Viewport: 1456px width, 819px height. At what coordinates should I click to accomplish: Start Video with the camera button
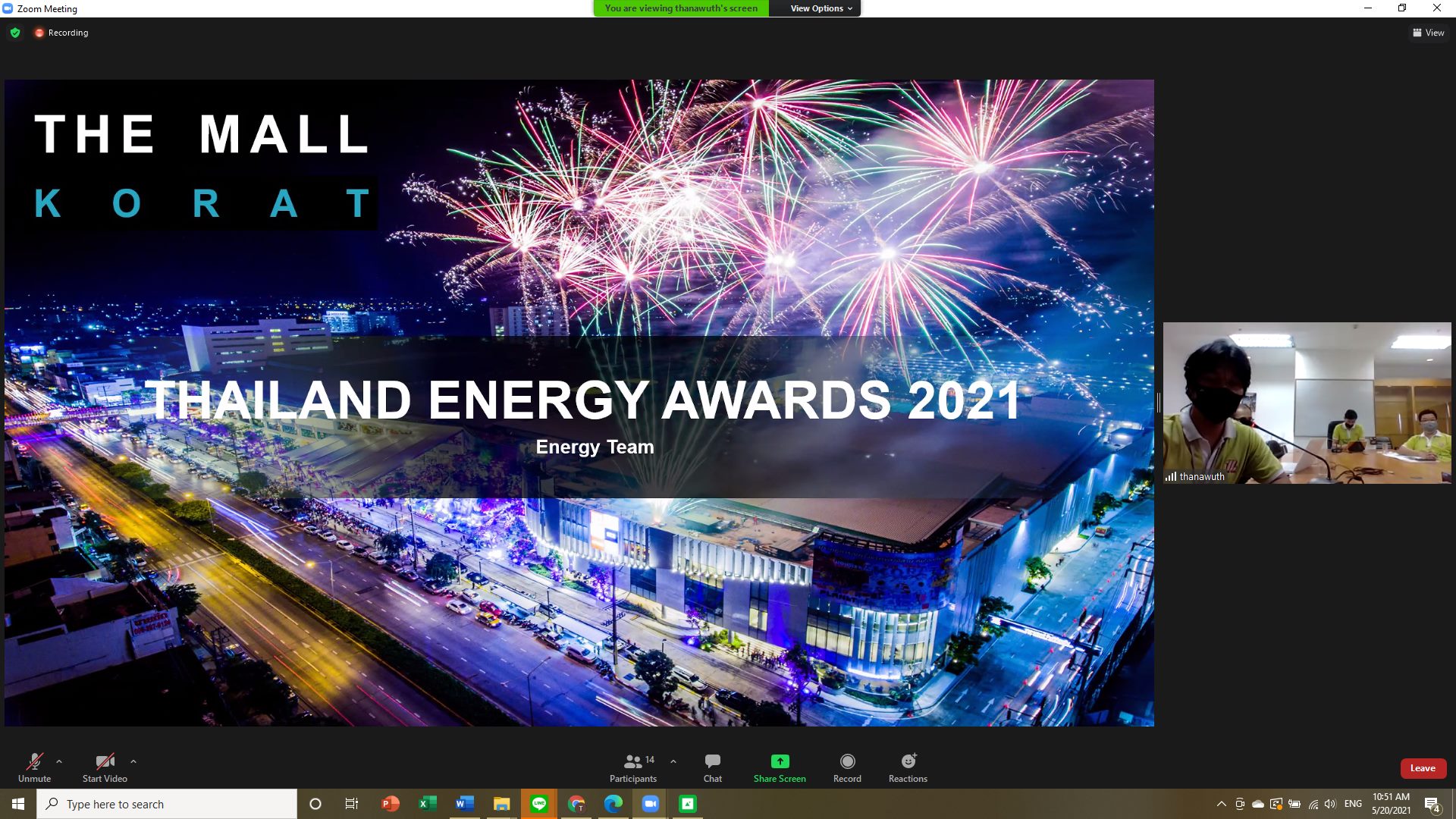point(105,767)
